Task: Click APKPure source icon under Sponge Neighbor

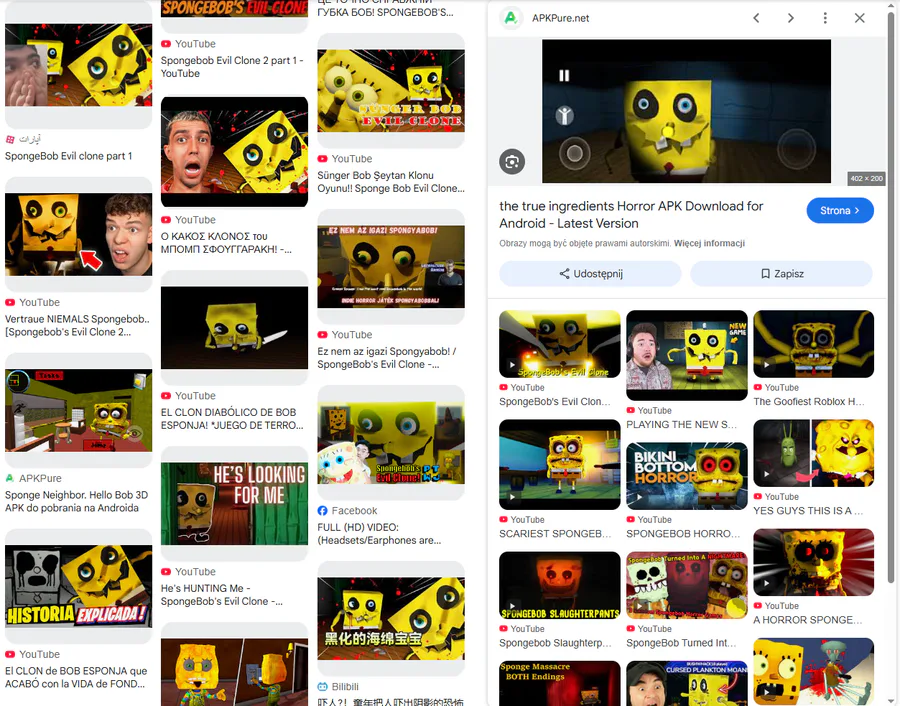Action: pos(10,478)
